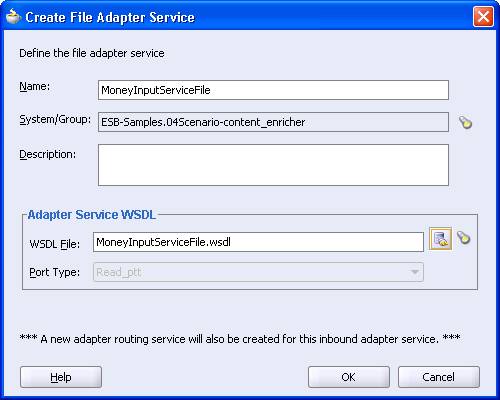The height and width of the screenshot is (400, 500).
Task: Click the flashlight icon beside System/Group field
Action: point(465,122)
